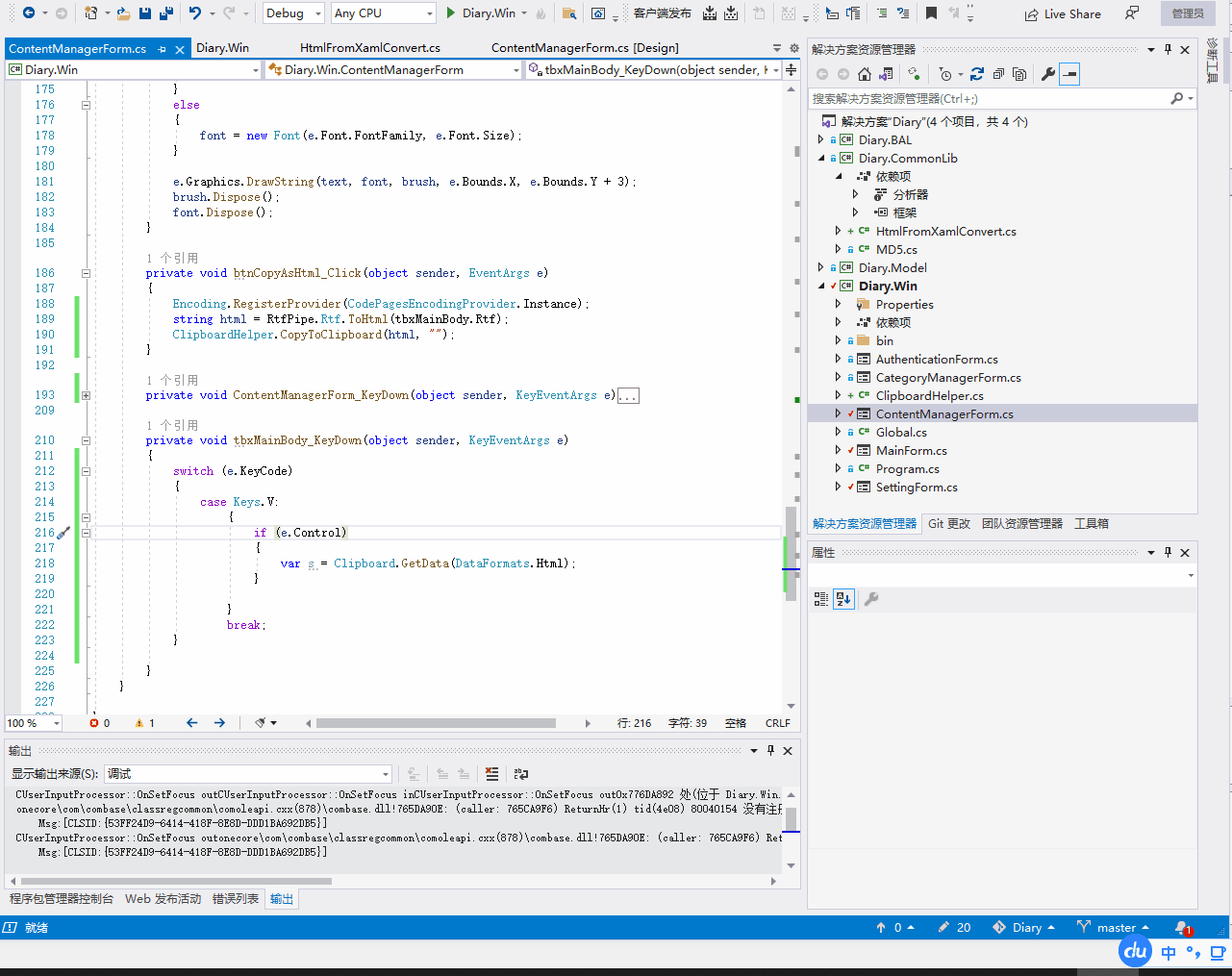Image resolution: width=1232 pixels, height=976 pixels.
Task: Click the editor's horizontal scrollbar track
Action: tap(572, 723)
